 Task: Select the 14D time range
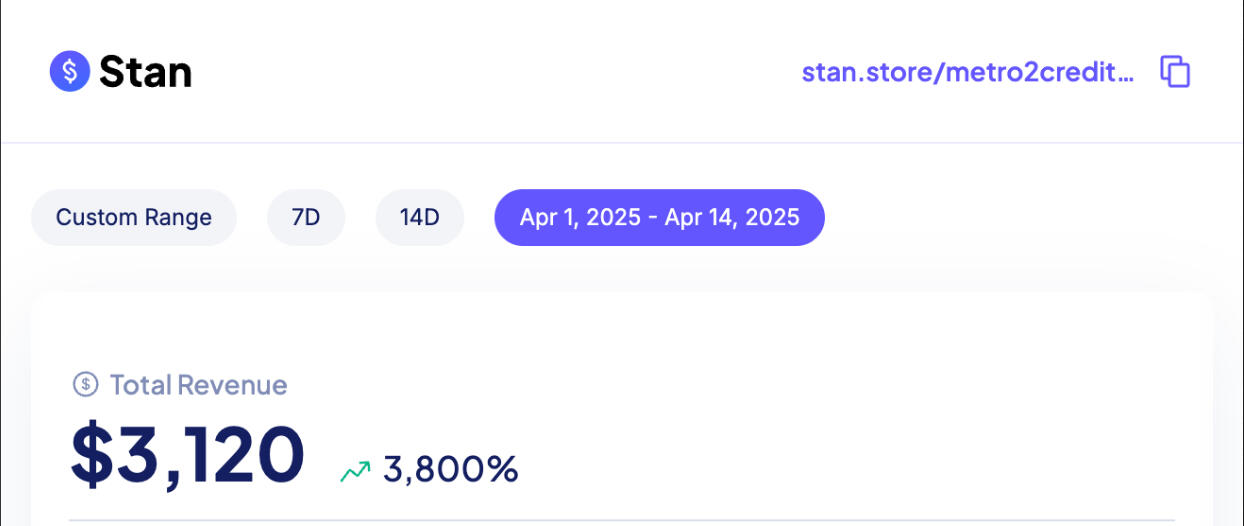pyautogui.click(x=420, y=217)
